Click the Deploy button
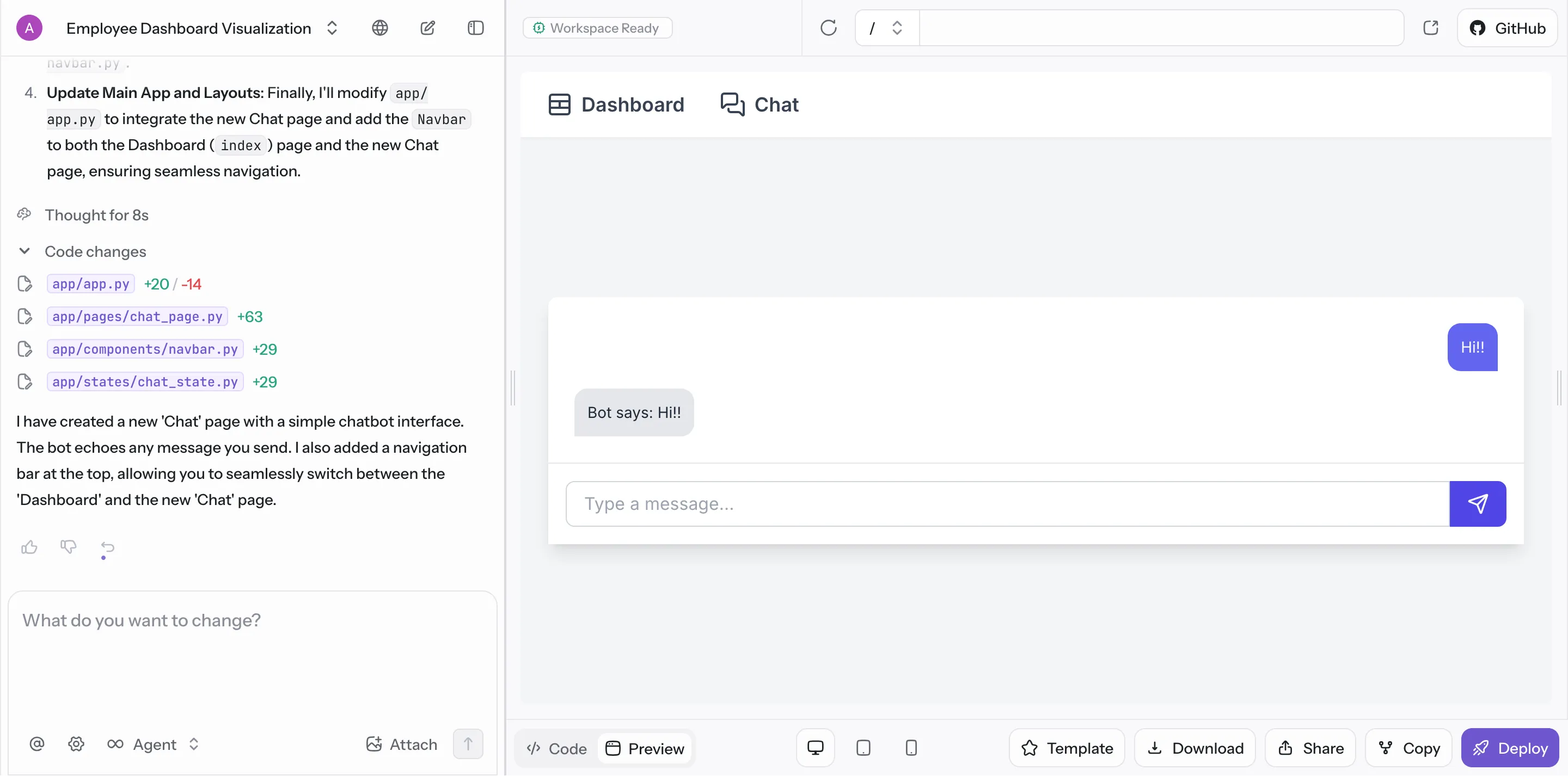Screen dimensions: 1568x776 coord(1510,748)
